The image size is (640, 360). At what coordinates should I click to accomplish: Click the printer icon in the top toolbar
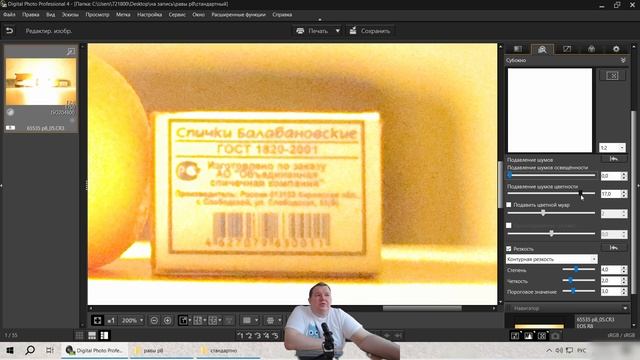click(300, 31)
